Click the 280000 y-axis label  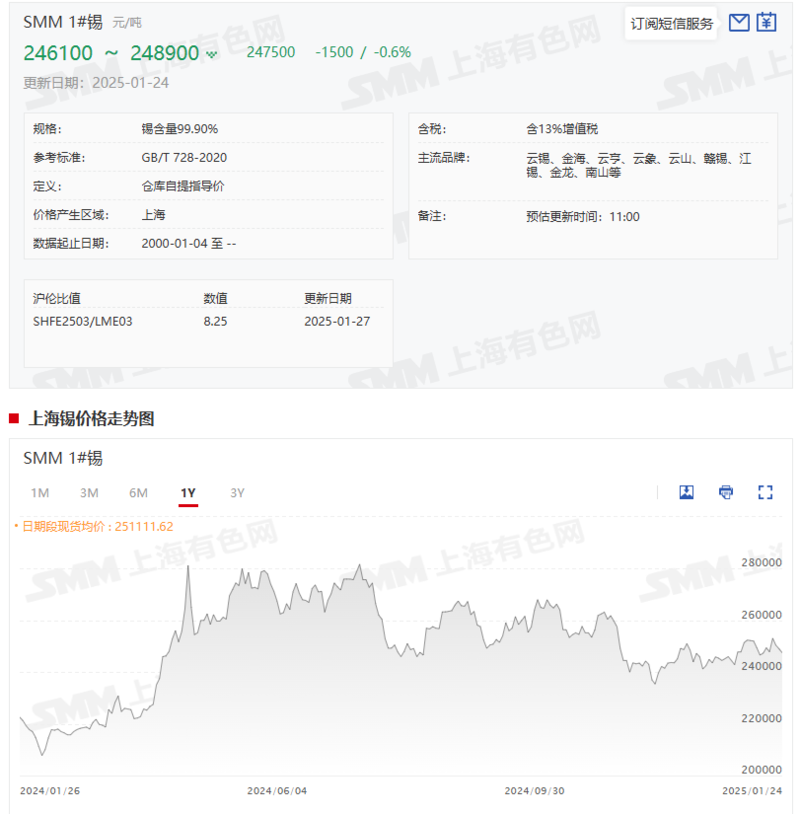[x=761, y=563]
